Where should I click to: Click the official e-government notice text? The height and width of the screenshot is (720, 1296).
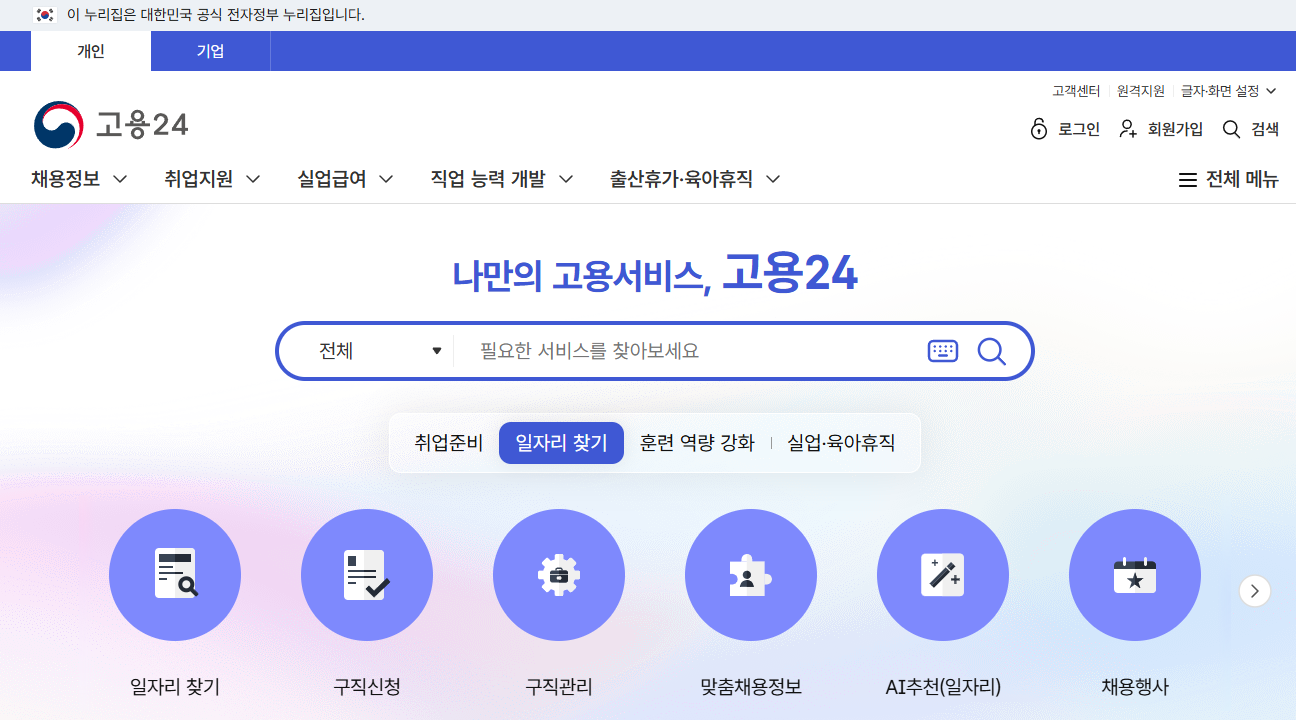(x=216, y=15)
